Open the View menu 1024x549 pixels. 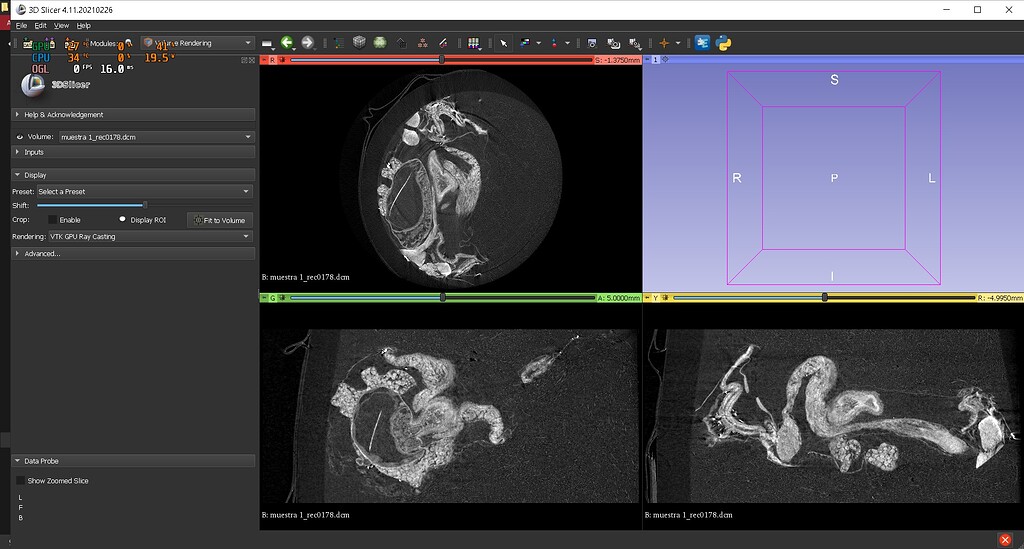coord(61,25)
